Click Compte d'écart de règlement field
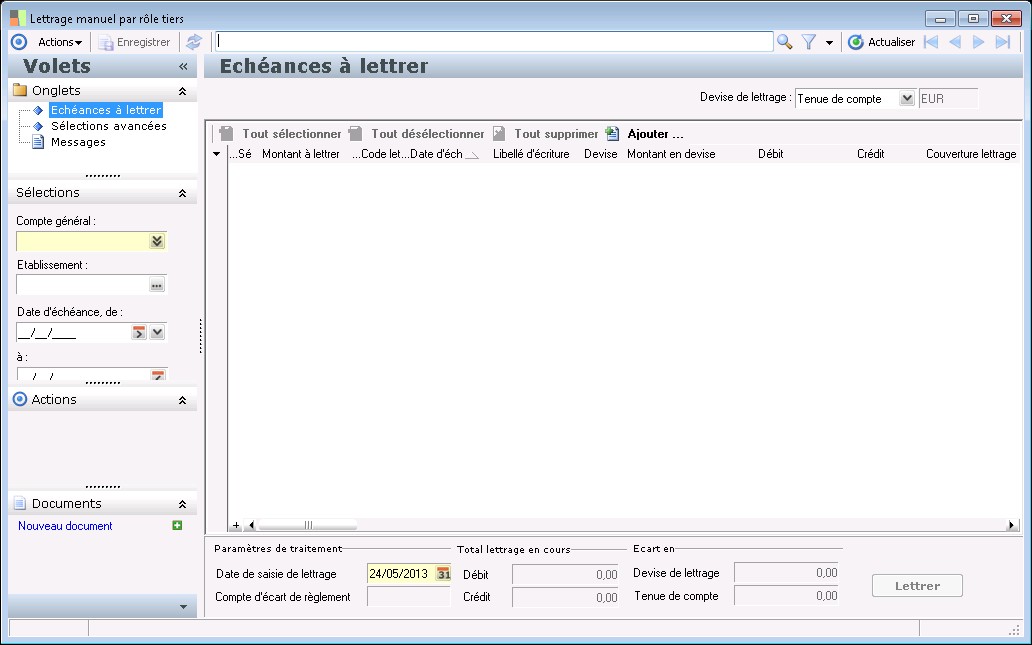The image size is (1032, 645). tap(409, 597)
